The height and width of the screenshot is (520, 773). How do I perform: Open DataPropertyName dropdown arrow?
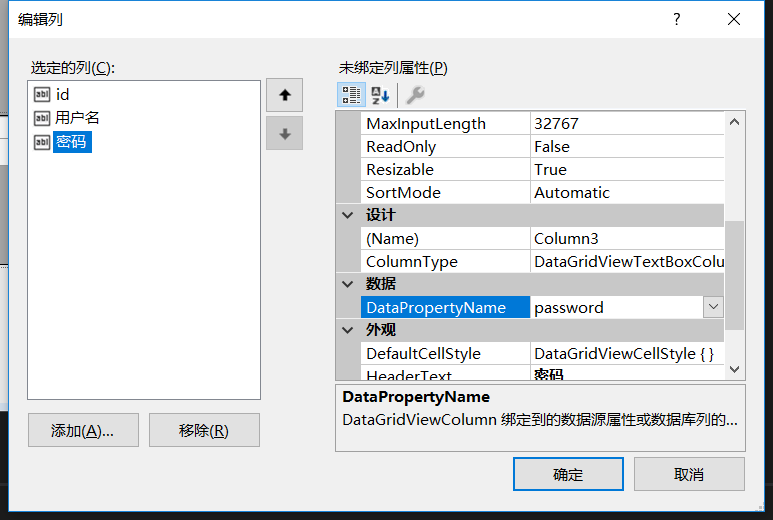(x=713, y=307)
